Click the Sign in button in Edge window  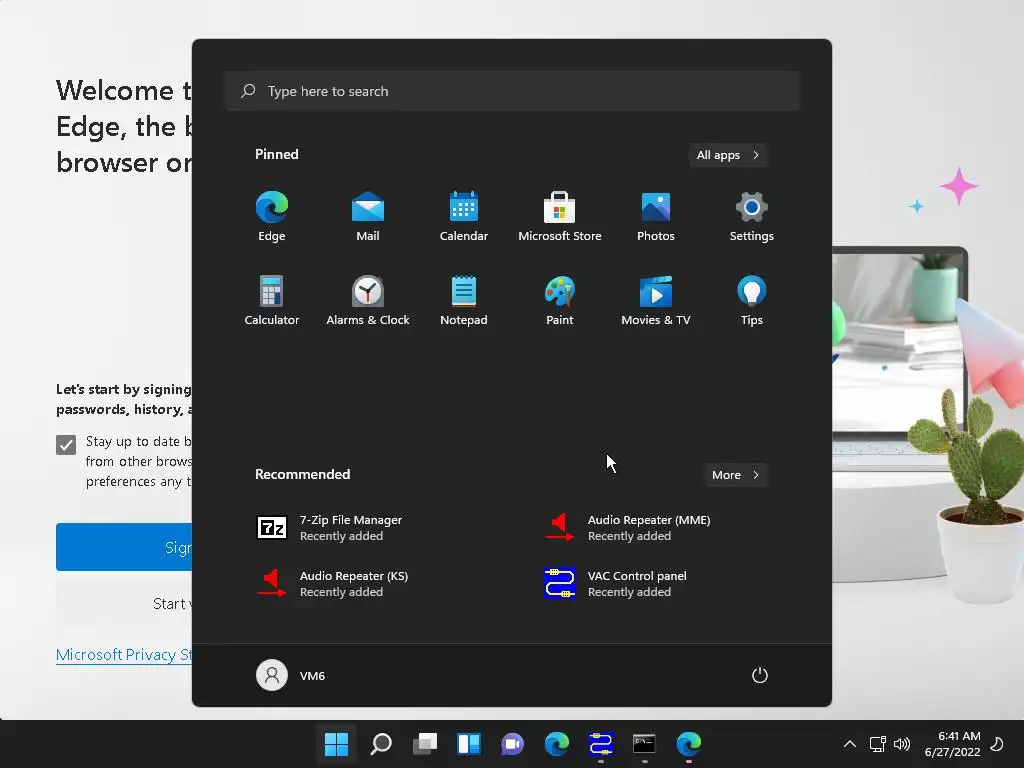click(x=124, y=547)
